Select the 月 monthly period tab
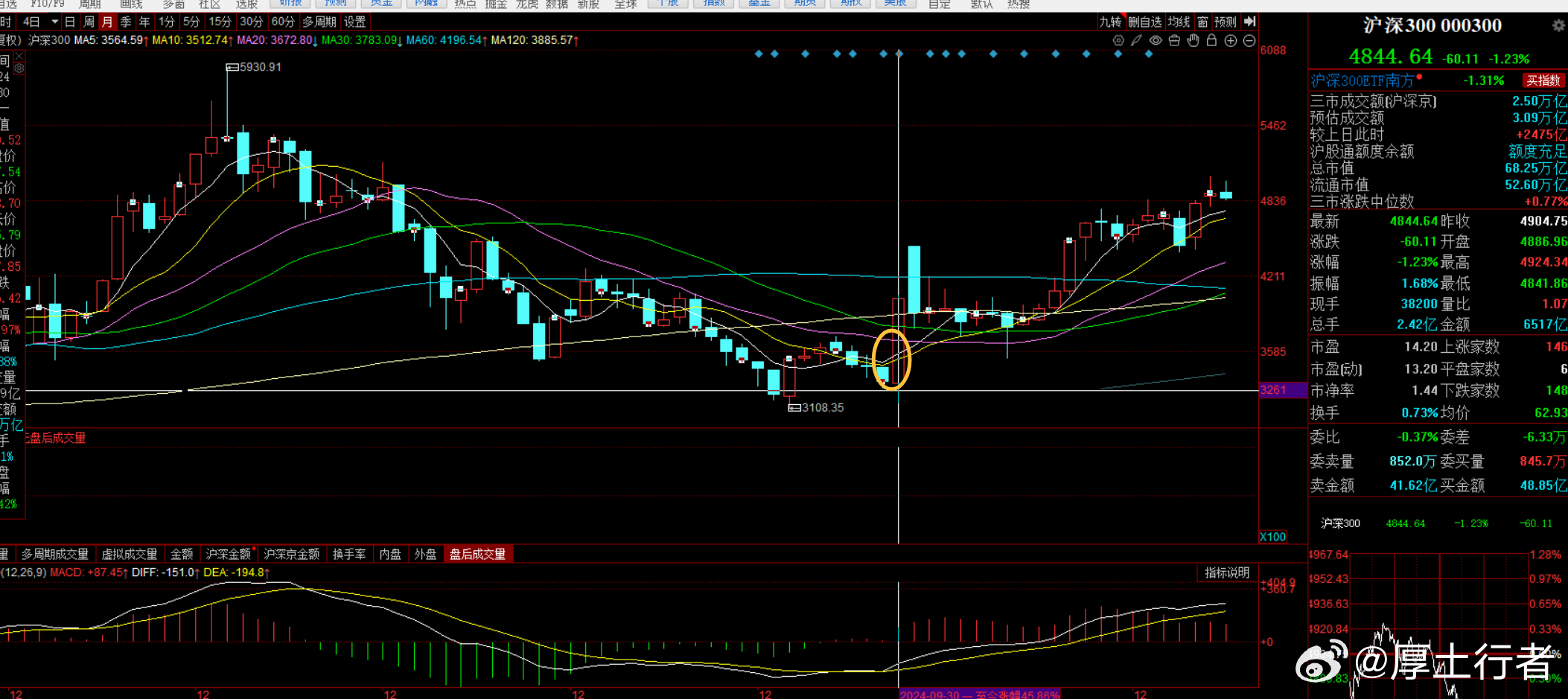The height and width of the screenshot is (699, 1568). click(x=107, y=22)
